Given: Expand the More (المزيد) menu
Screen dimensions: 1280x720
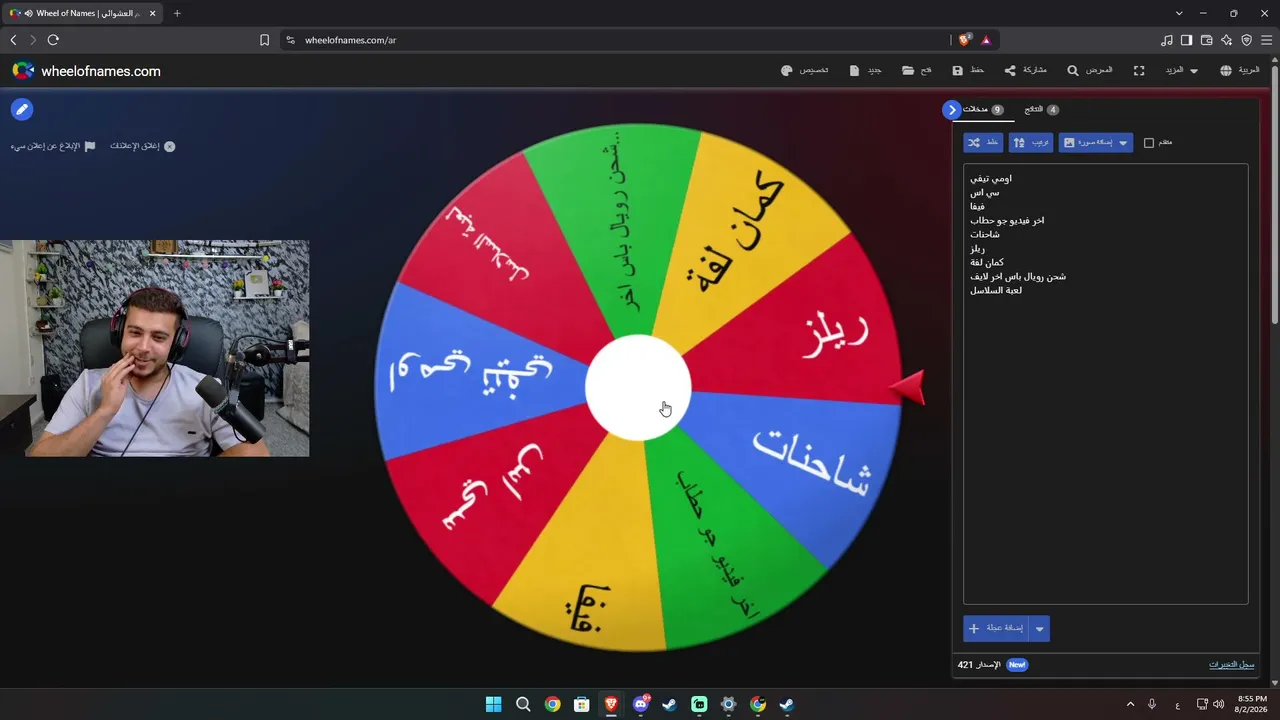Looking at the screenshot, I should (1181, 71).
